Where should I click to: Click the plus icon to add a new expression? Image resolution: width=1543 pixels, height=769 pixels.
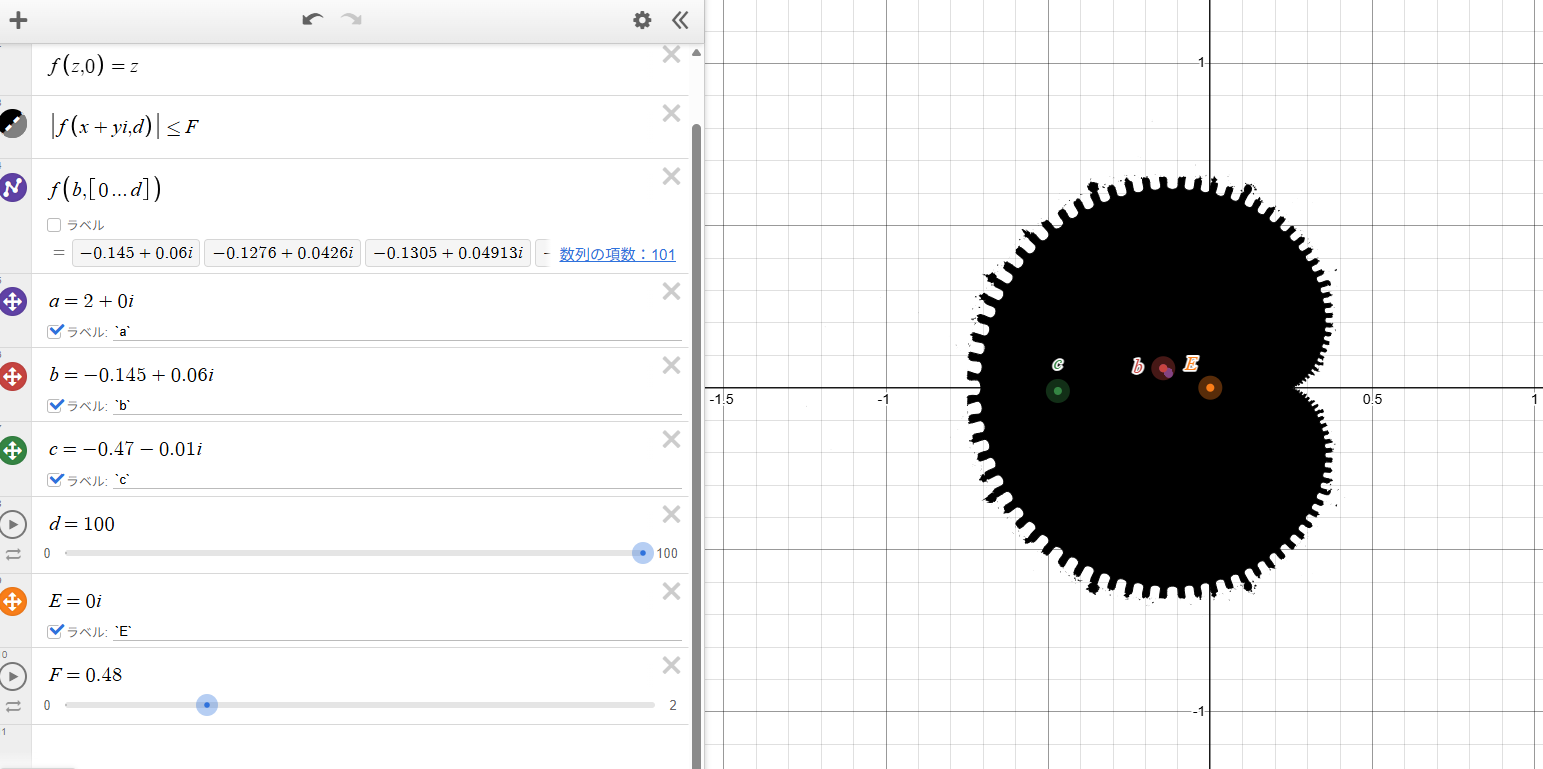tap(18, 20)
